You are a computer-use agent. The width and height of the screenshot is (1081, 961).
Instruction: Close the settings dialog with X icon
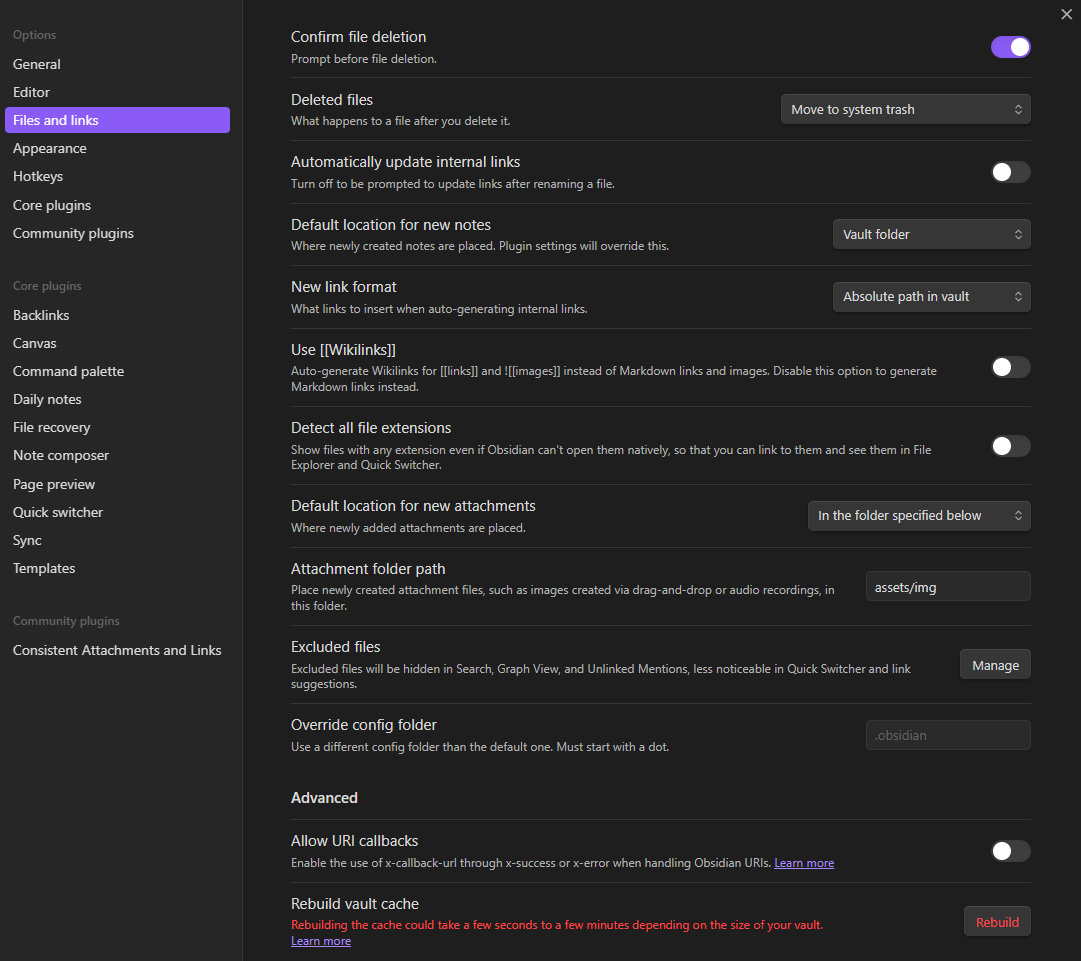pos(1066,14)
